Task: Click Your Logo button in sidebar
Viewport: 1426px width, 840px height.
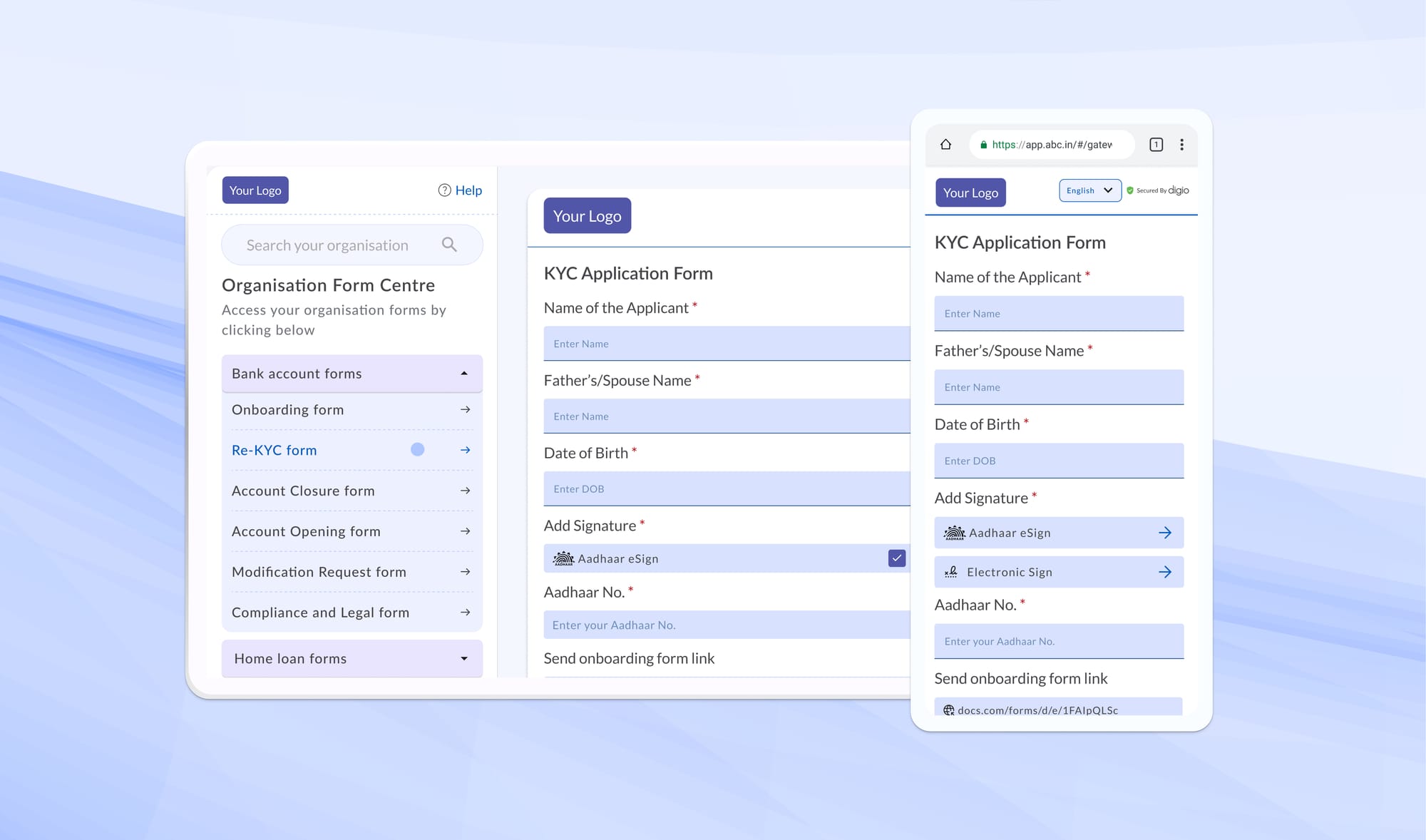Action: (255, 190)
